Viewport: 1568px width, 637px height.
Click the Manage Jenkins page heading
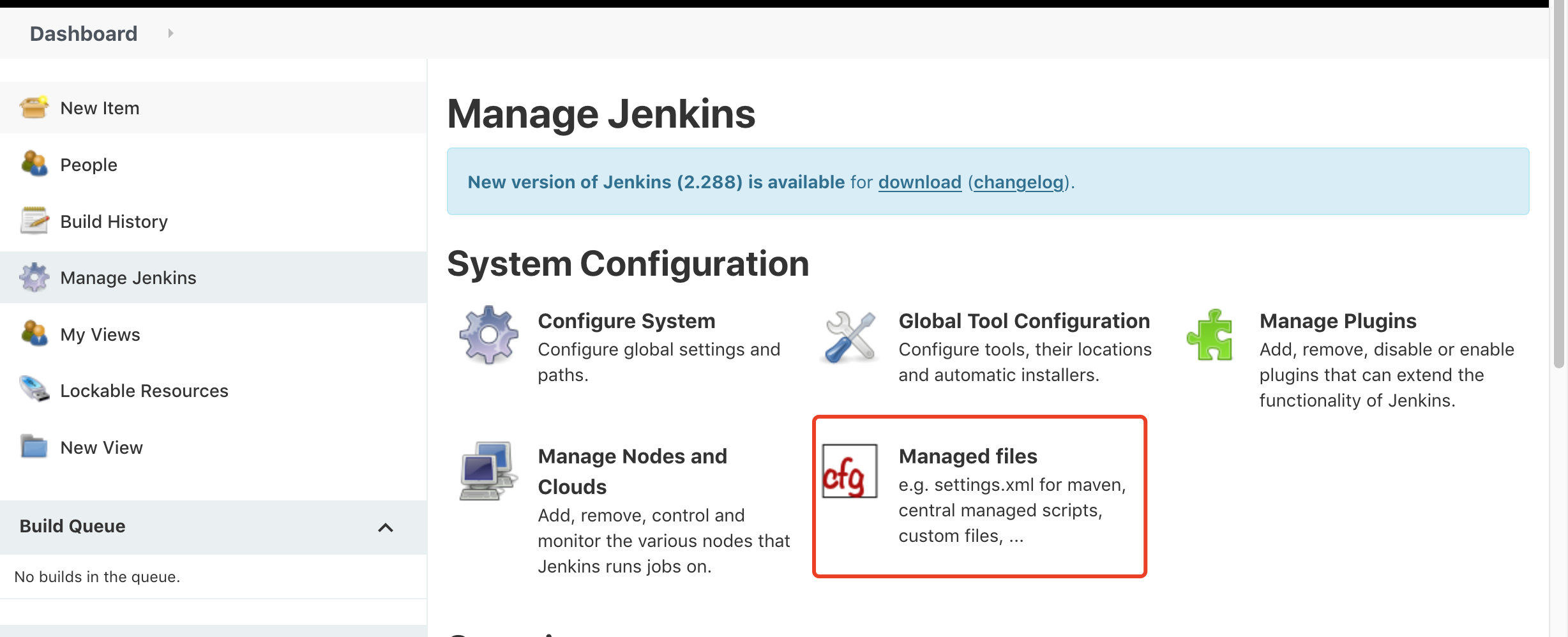click(601, 114)
